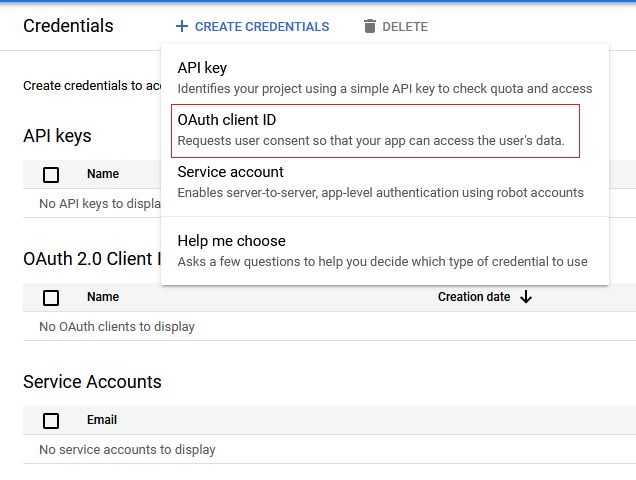
Task: Click the Service Accounts section heading
Action: point(92,382)
